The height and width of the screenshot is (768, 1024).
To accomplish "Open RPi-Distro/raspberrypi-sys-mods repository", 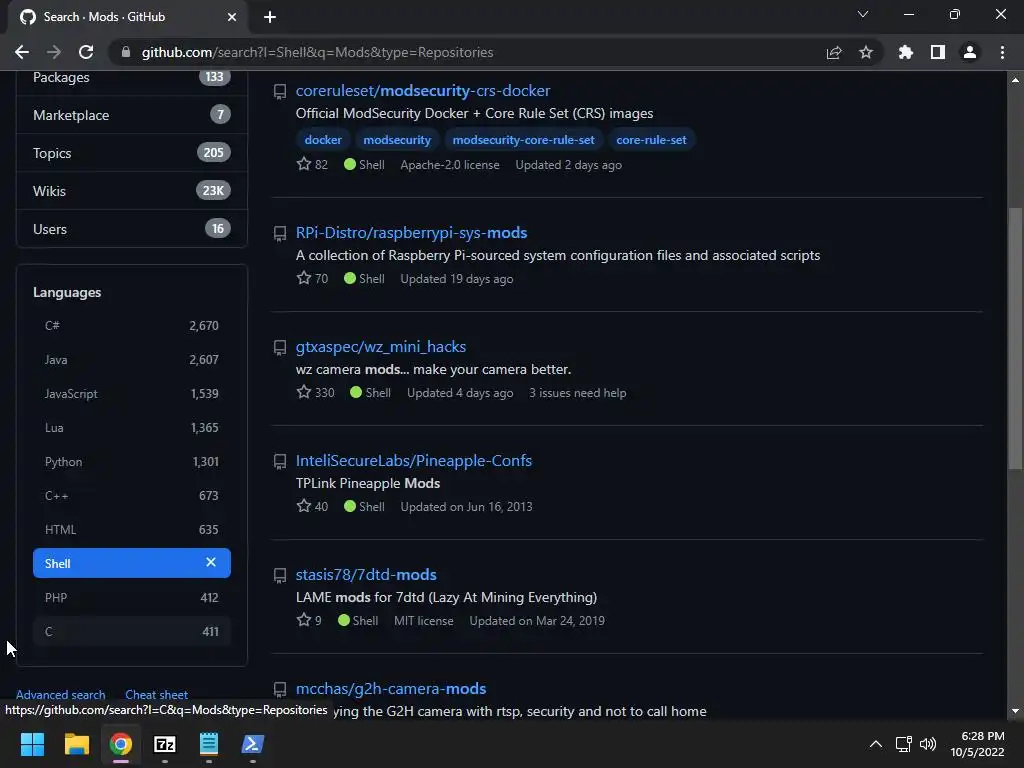I will click(411, 232).
